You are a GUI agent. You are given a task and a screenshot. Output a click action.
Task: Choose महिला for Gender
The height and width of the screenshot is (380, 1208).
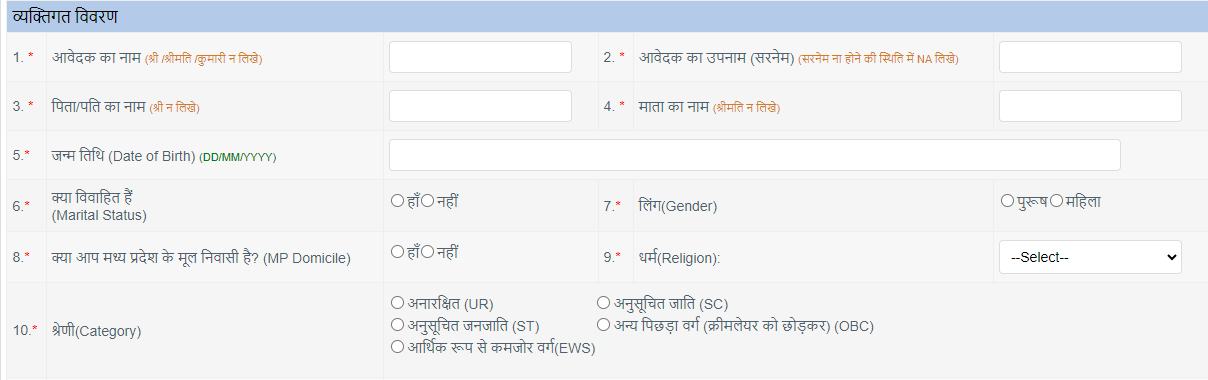point(1056,201)
